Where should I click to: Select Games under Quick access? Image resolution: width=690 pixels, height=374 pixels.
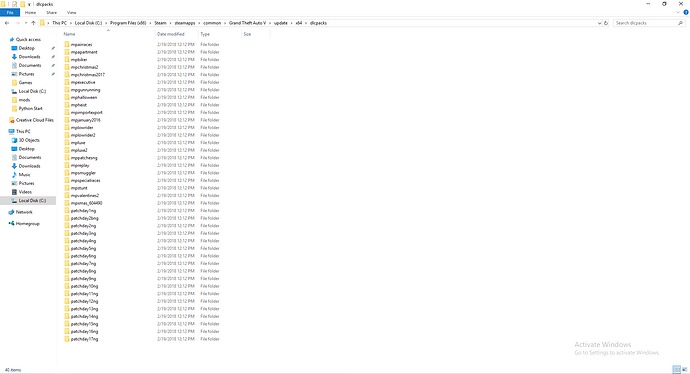point(25,82)
